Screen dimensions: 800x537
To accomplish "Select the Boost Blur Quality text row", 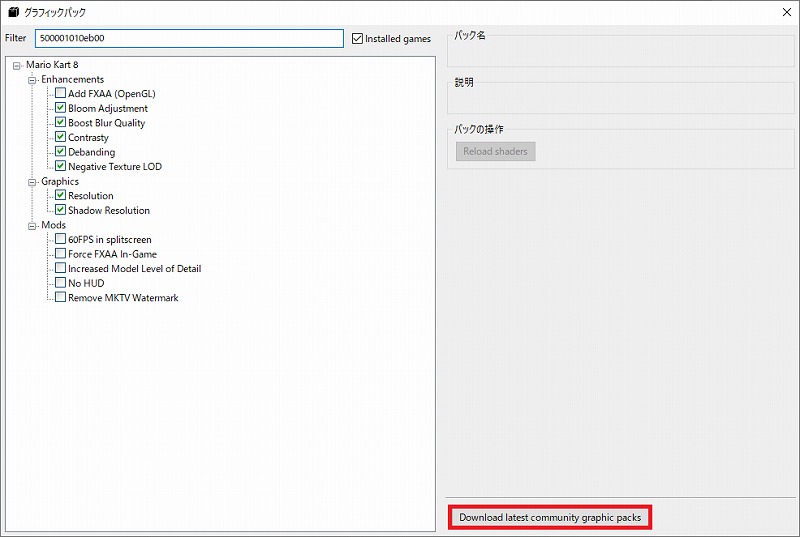I will (107, 123).
